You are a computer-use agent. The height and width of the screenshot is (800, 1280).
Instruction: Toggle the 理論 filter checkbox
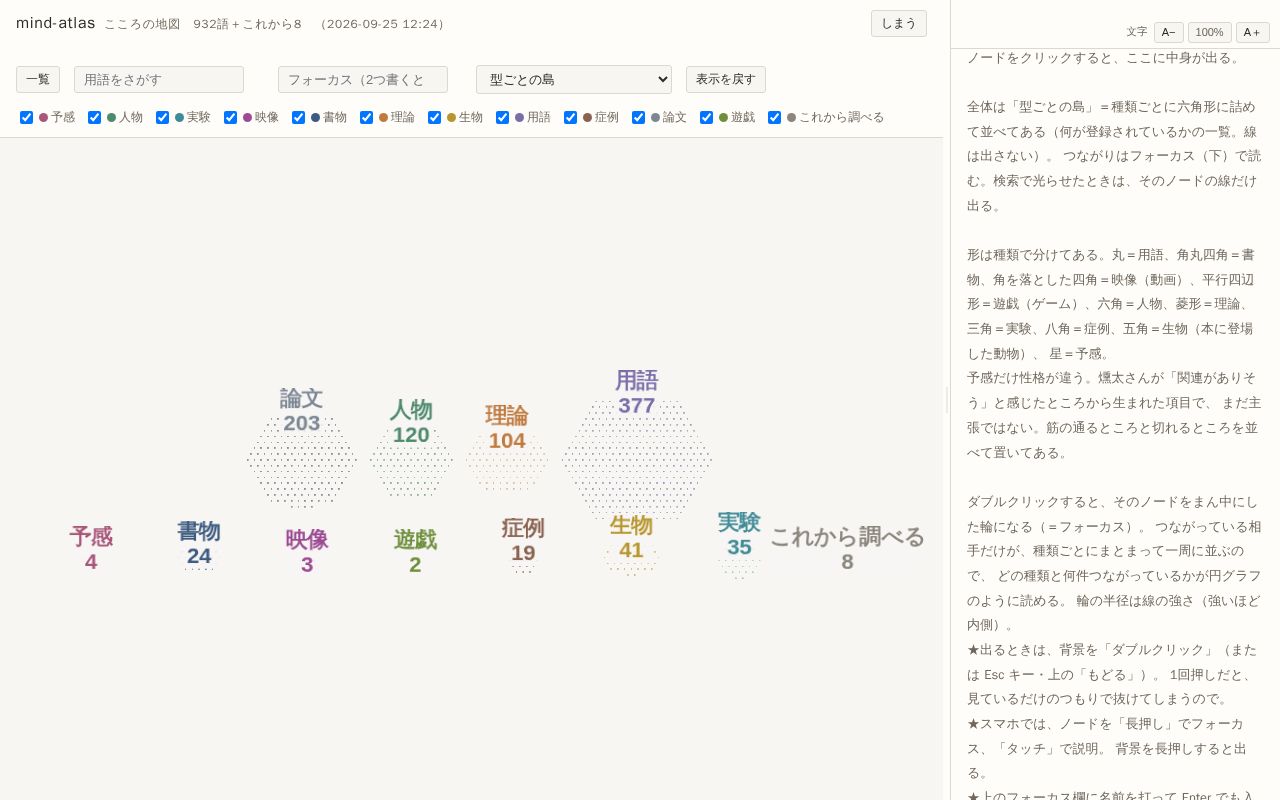coord(367,118)
